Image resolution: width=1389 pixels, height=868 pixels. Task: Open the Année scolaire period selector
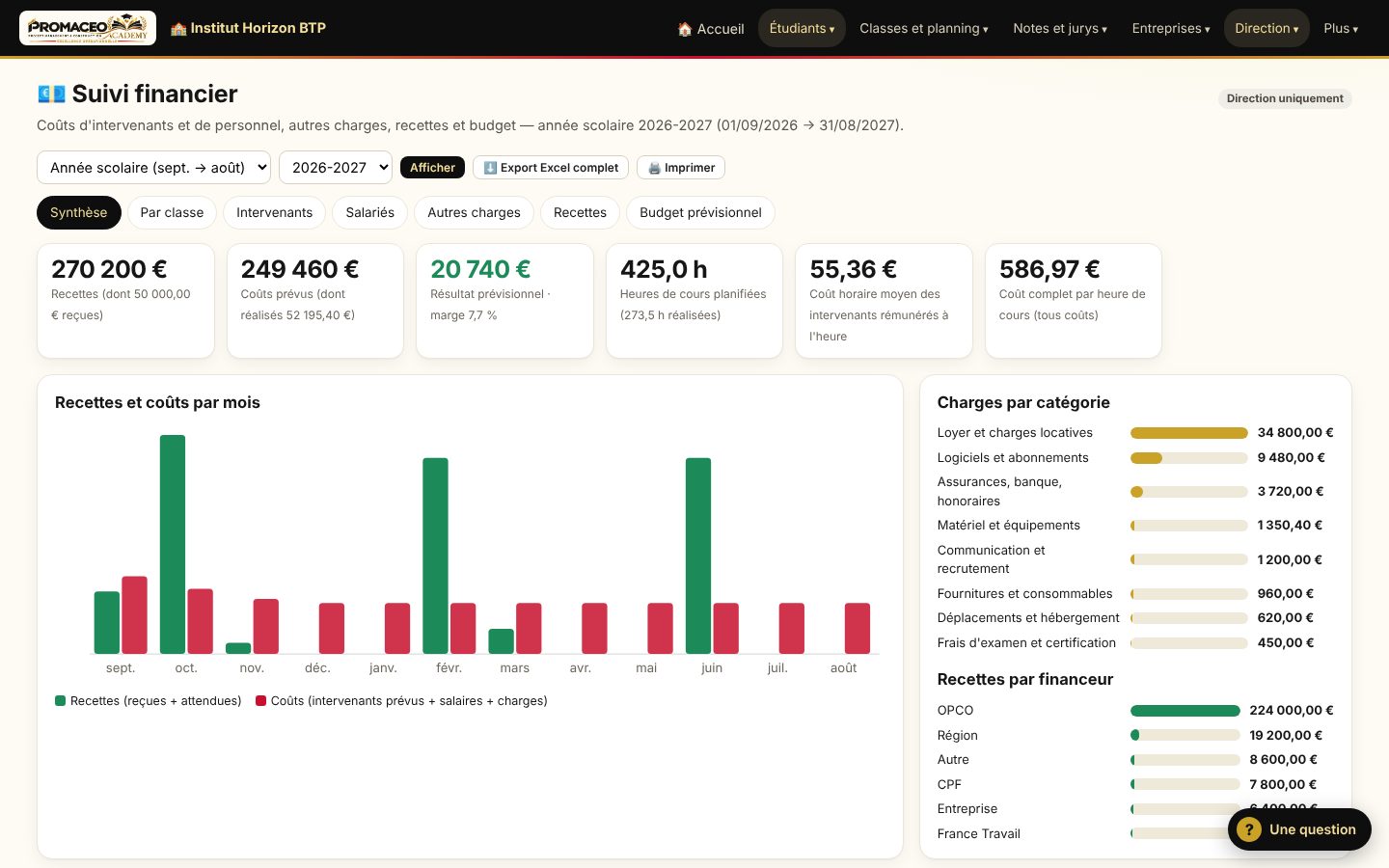(x=153, y=167)
